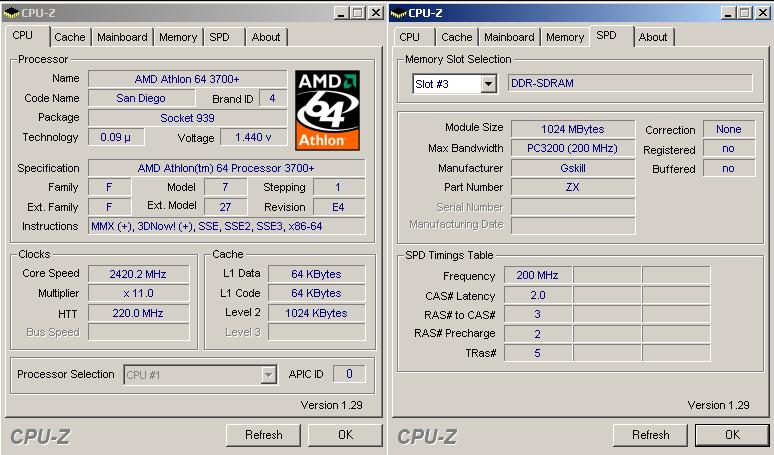The width and height of the screenshot is (774, 455).
Task: Click Package value Socket 939
Action: [x=187, y=118]
